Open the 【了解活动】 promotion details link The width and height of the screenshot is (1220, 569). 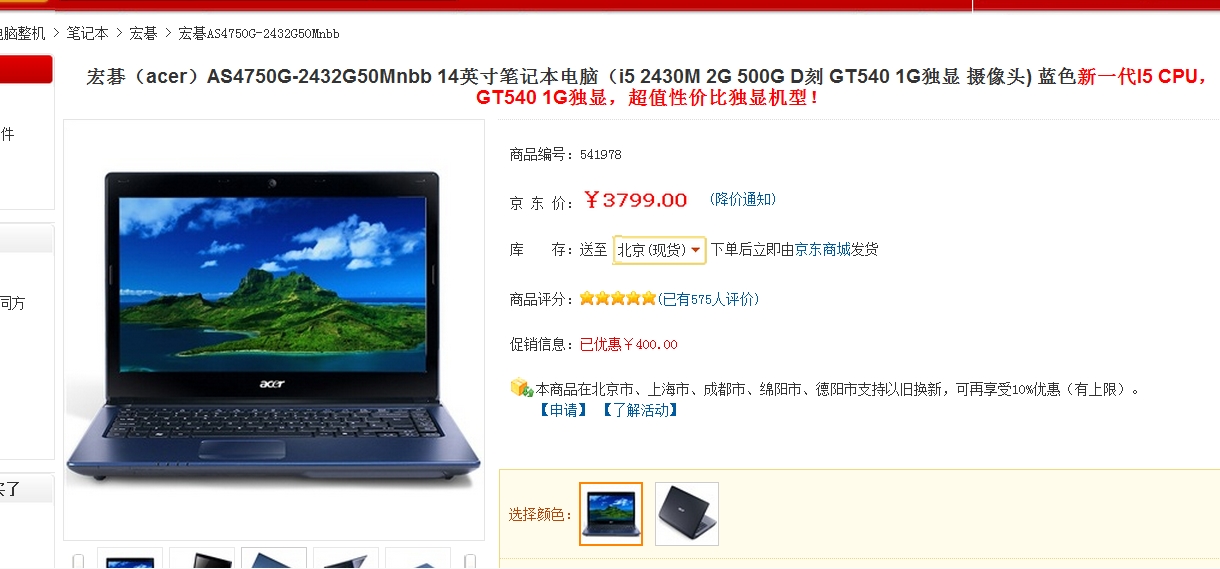[x=640, y=410]
